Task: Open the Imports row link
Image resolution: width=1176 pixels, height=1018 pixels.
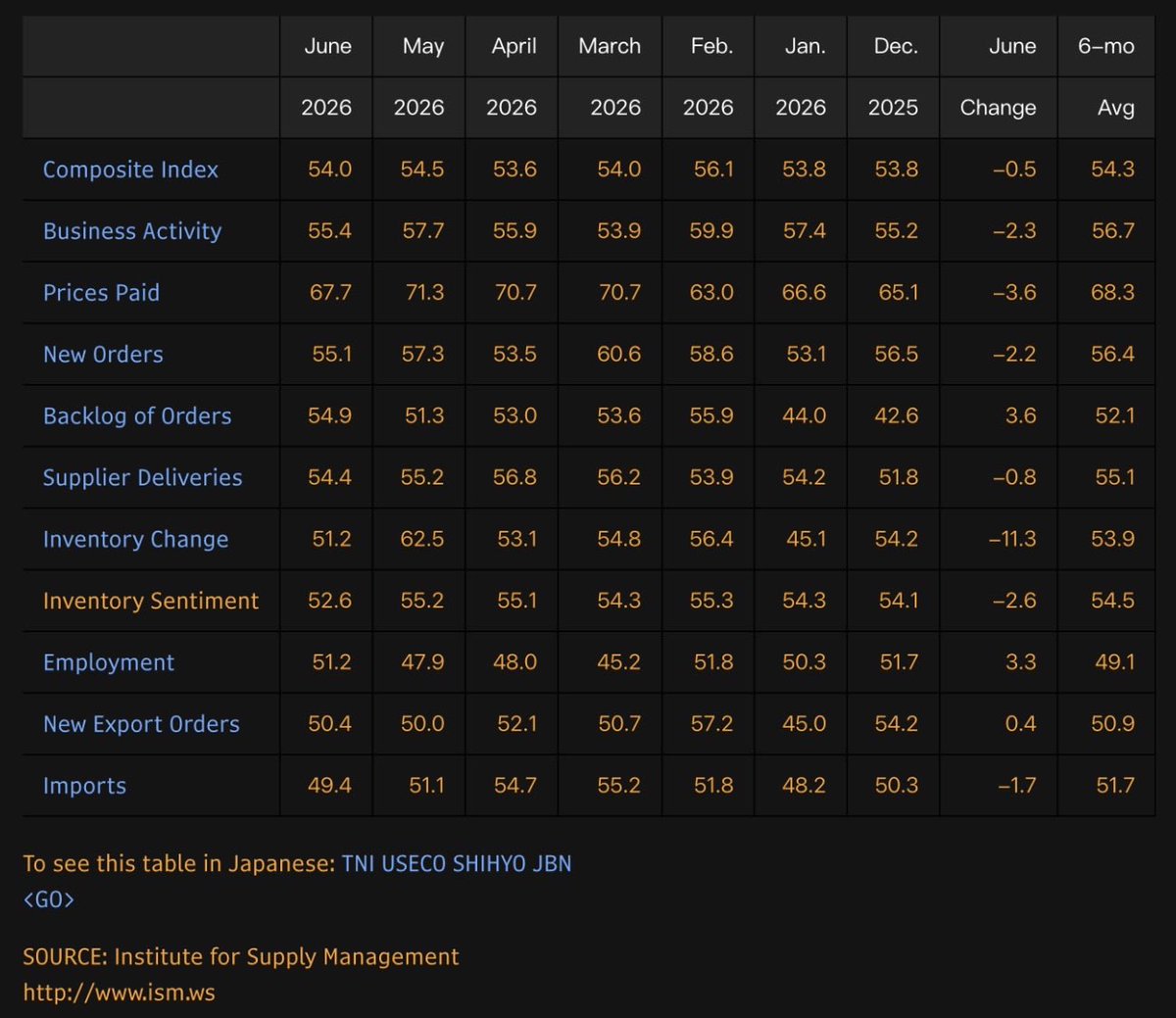Action: (84, 786)
